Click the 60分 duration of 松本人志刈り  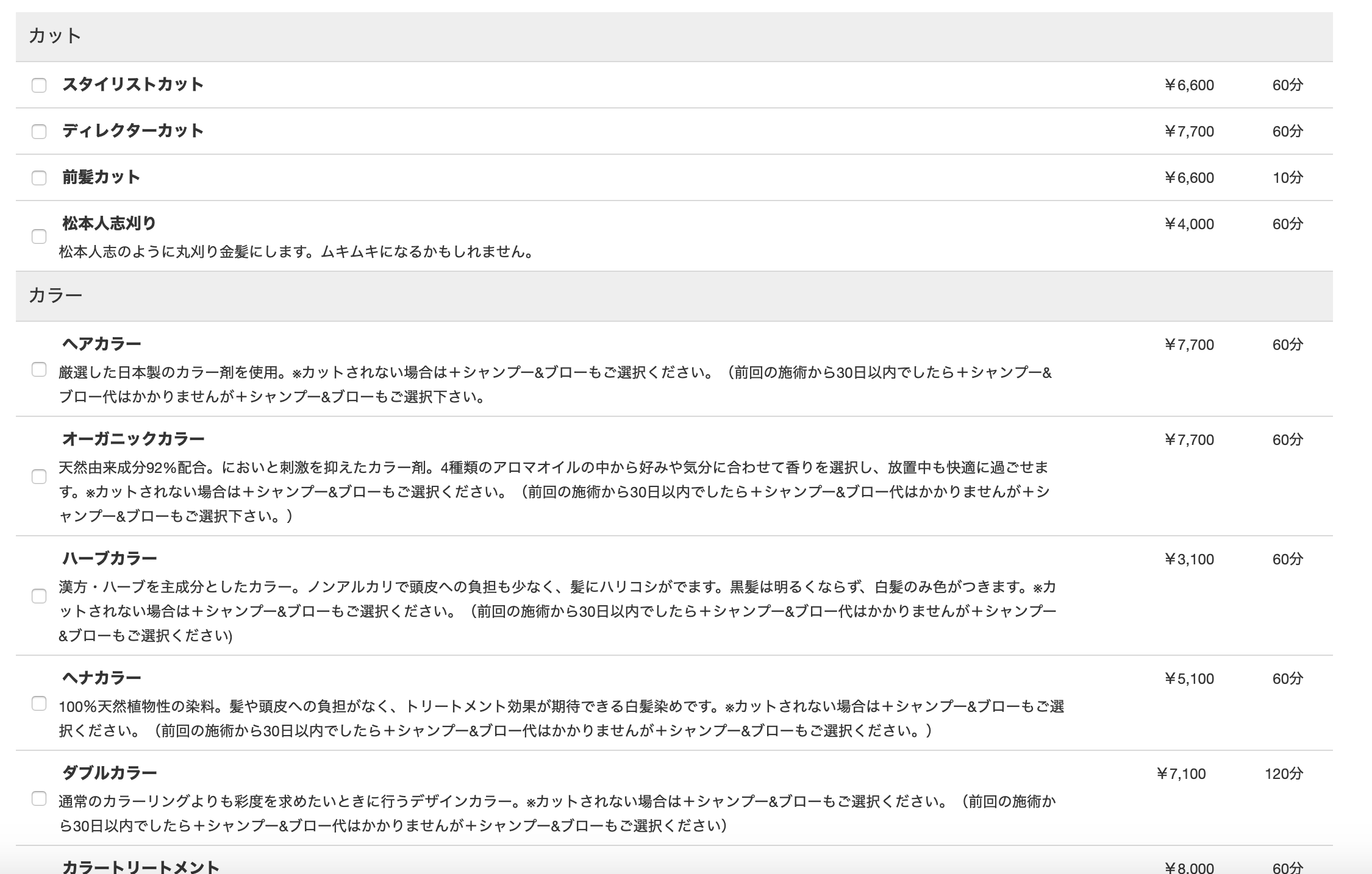1287,224
